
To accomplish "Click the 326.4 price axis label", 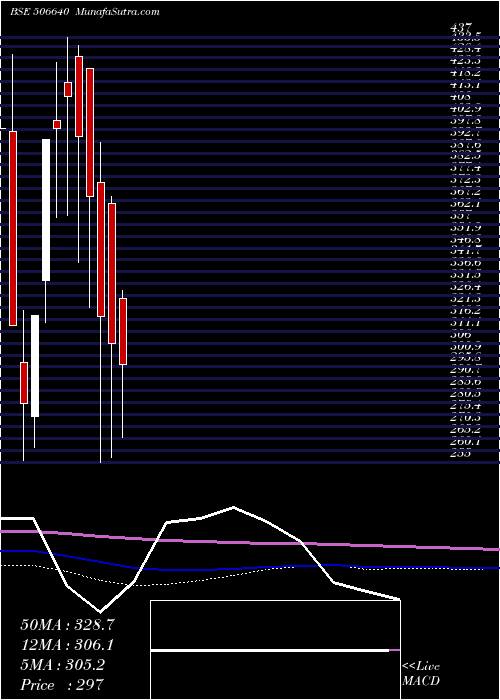I will [x=466, y=288].
